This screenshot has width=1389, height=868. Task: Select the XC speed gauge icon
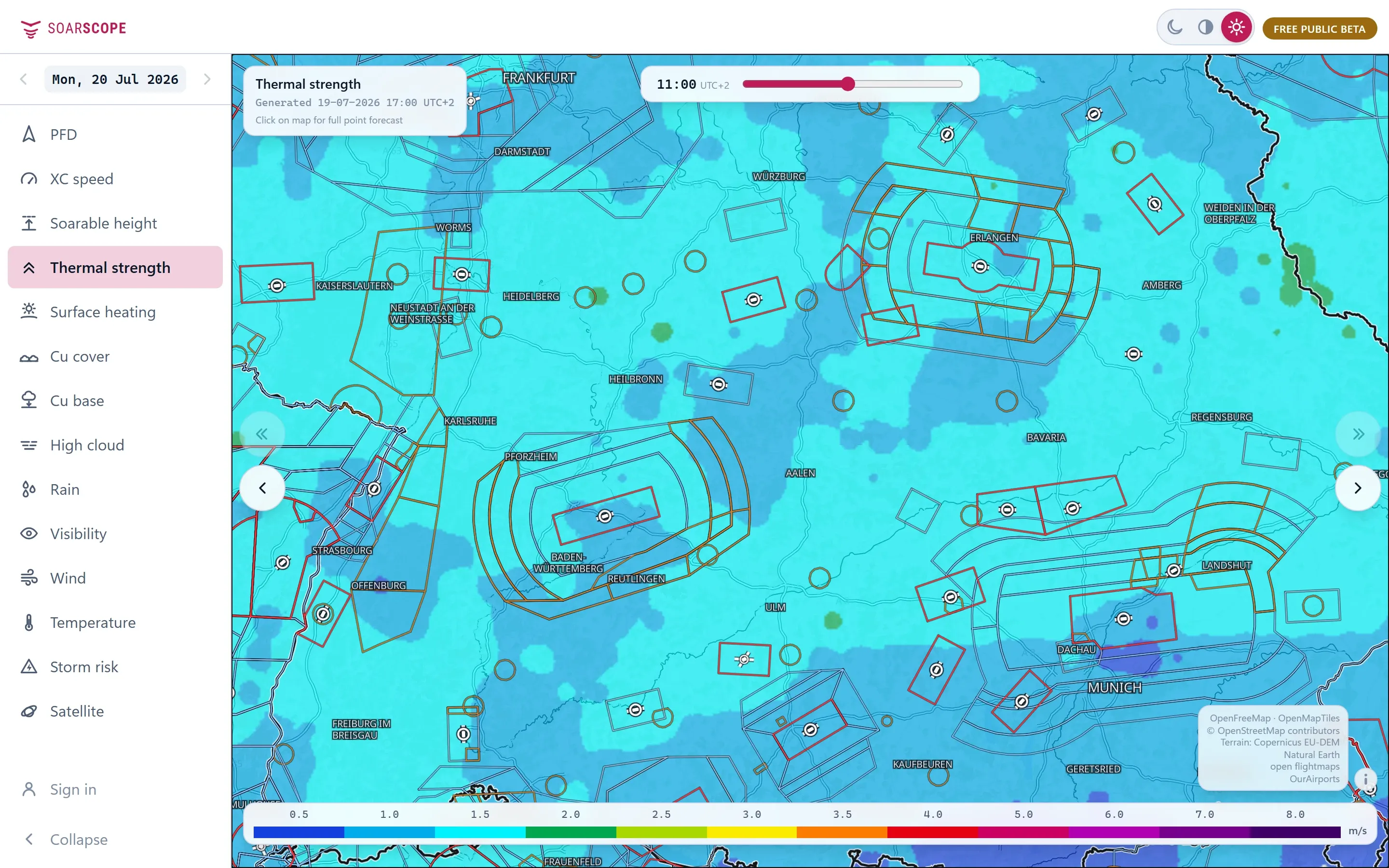click(x=29, y=178)
